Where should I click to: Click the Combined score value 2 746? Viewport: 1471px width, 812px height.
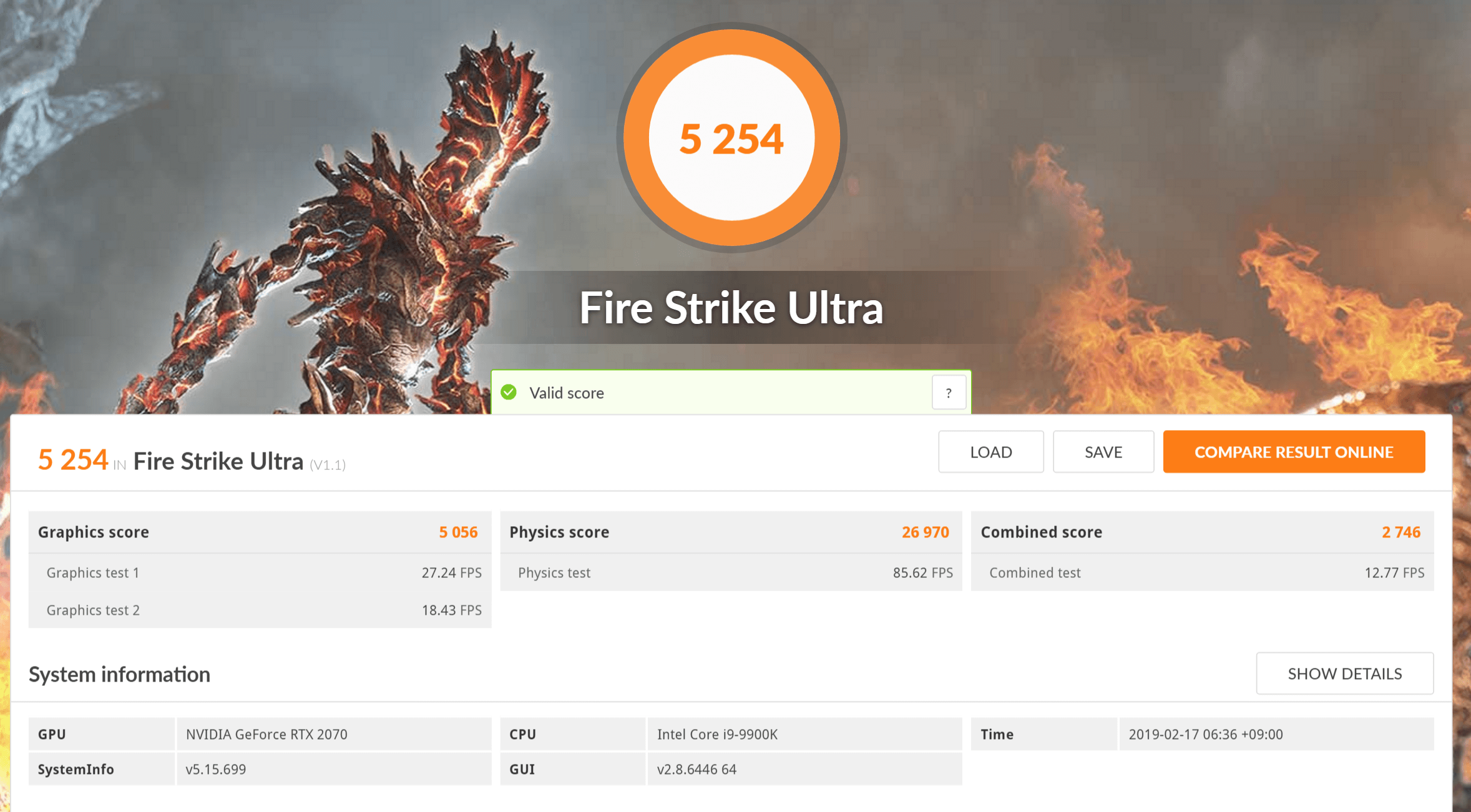pos(1401,532)
